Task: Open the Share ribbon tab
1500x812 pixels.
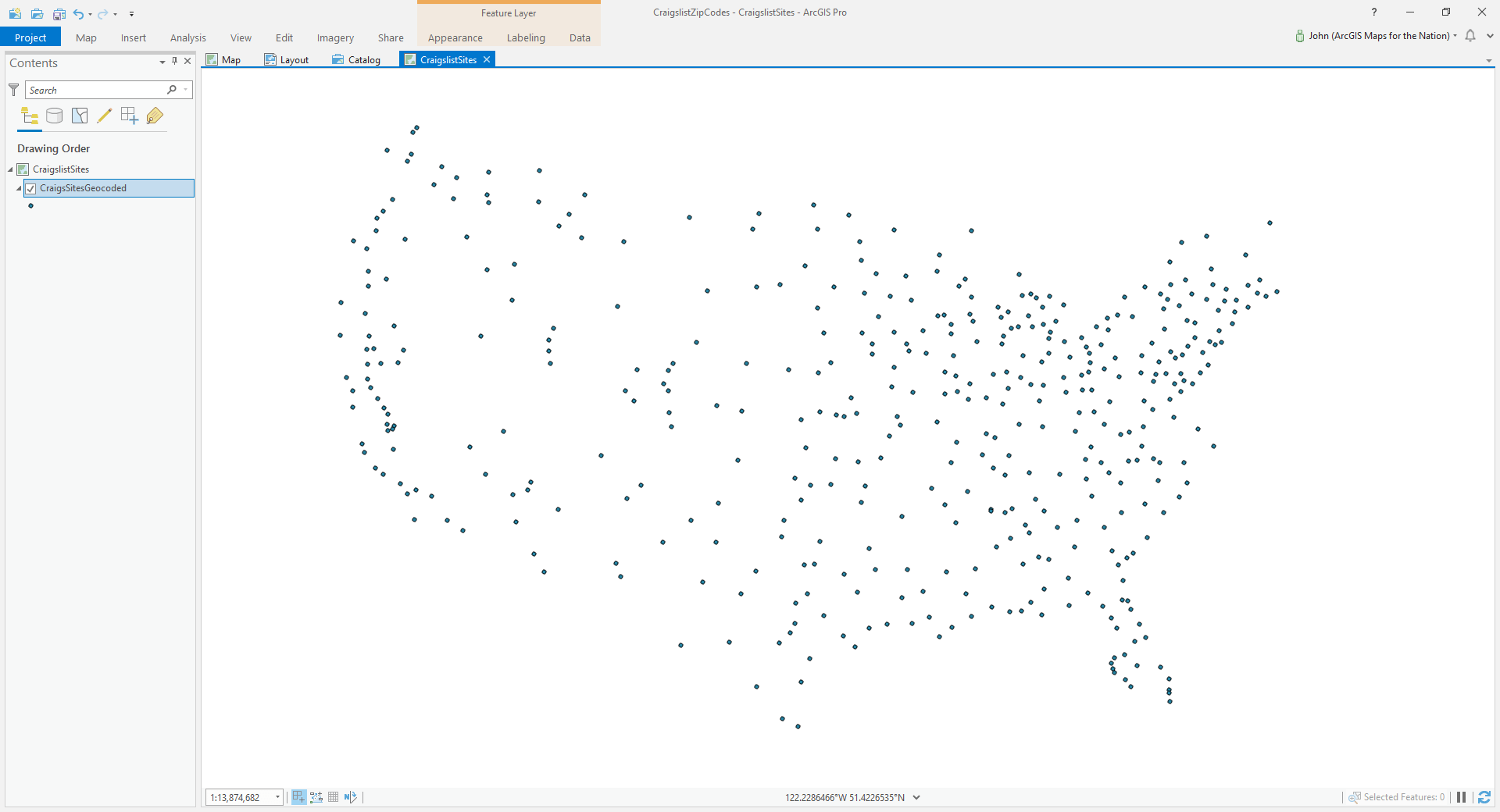Action: point(391,37)
